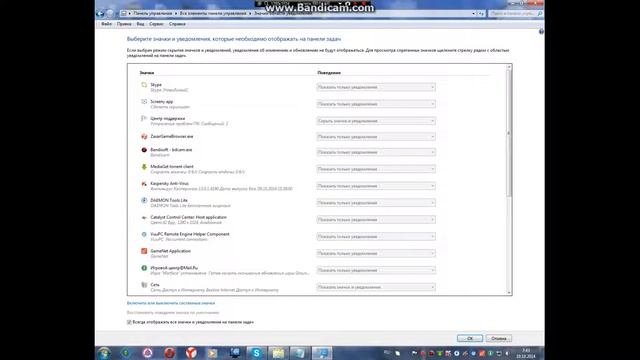Click the VuuPC Remote Engine icon
The height and width of the screenshot is (360, 640).
click(144, 234)
